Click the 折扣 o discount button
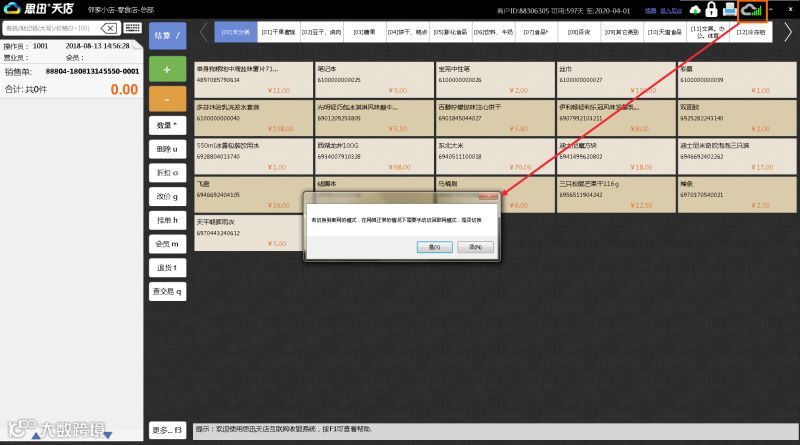Screen dimensions: 800x445 [x=167, y=173]
